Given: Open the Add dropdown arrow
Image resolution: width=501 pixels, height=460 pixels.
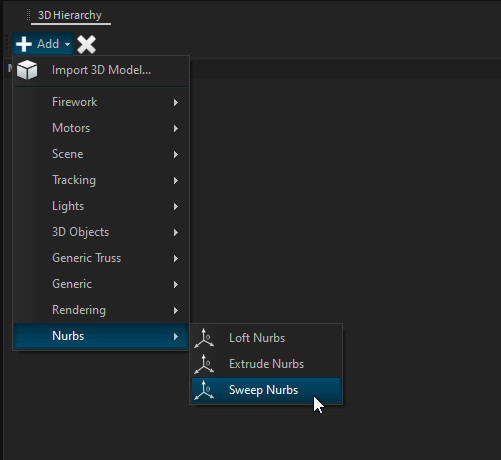Looking at the screenshot, I should (x=67, y=44).
